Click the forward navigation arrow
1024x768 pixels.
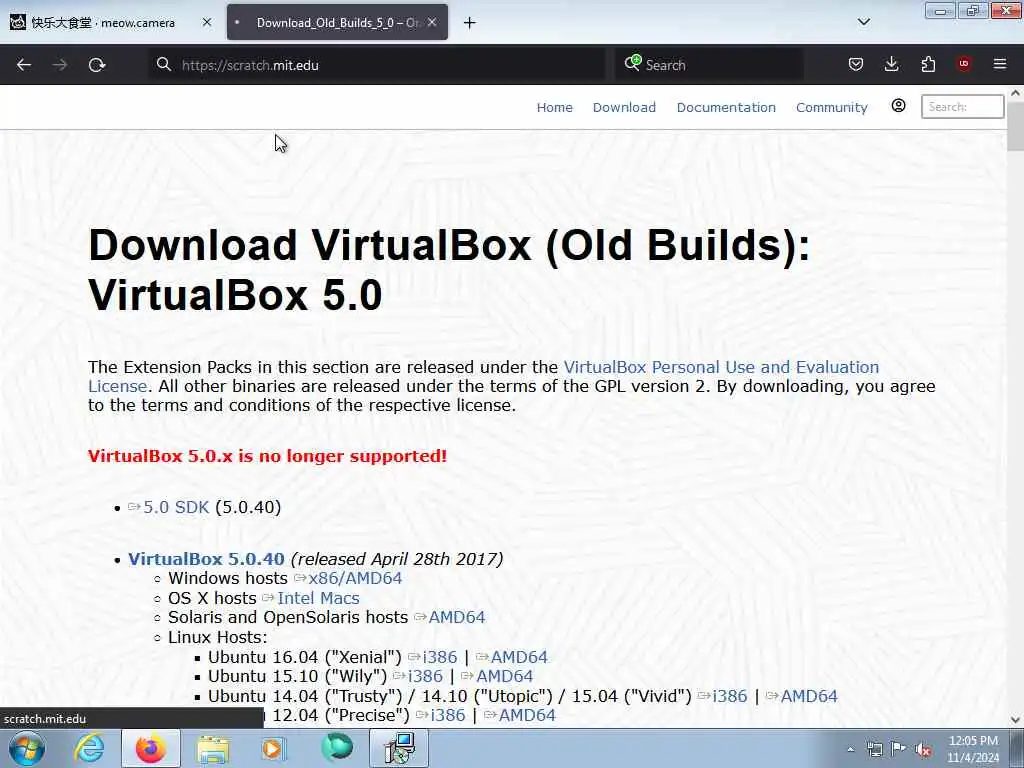pyautogui.click(x=60, y=65)
